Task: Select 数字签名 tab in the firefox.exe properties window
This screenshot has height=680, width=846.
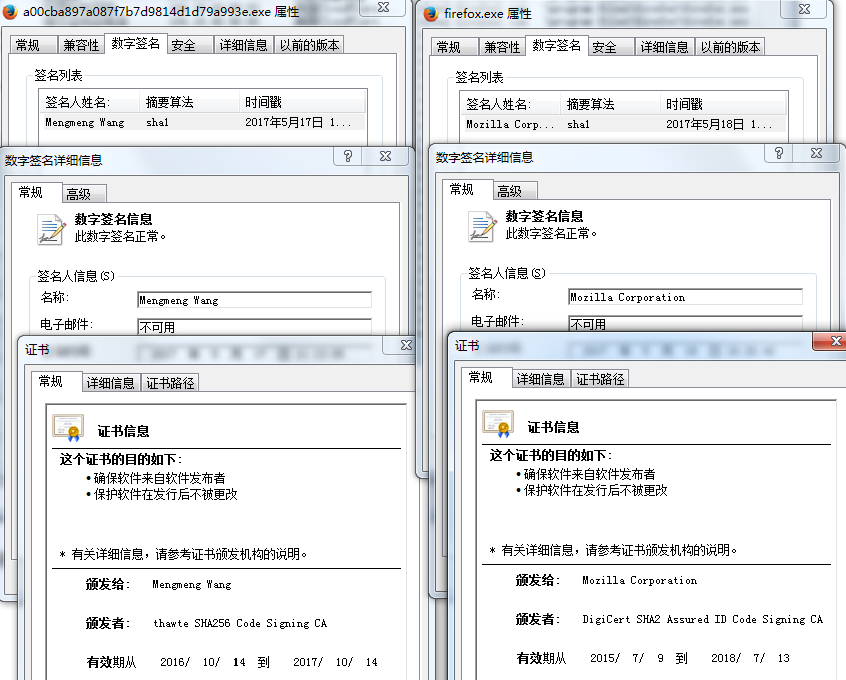Action: tap(556, 45)
